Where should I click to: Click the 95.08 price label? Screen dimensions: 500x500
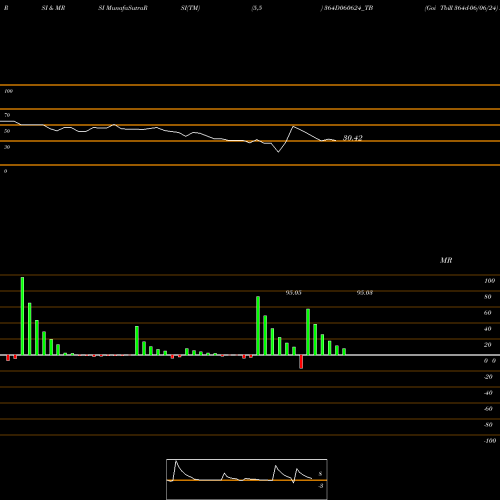point(365,293)
